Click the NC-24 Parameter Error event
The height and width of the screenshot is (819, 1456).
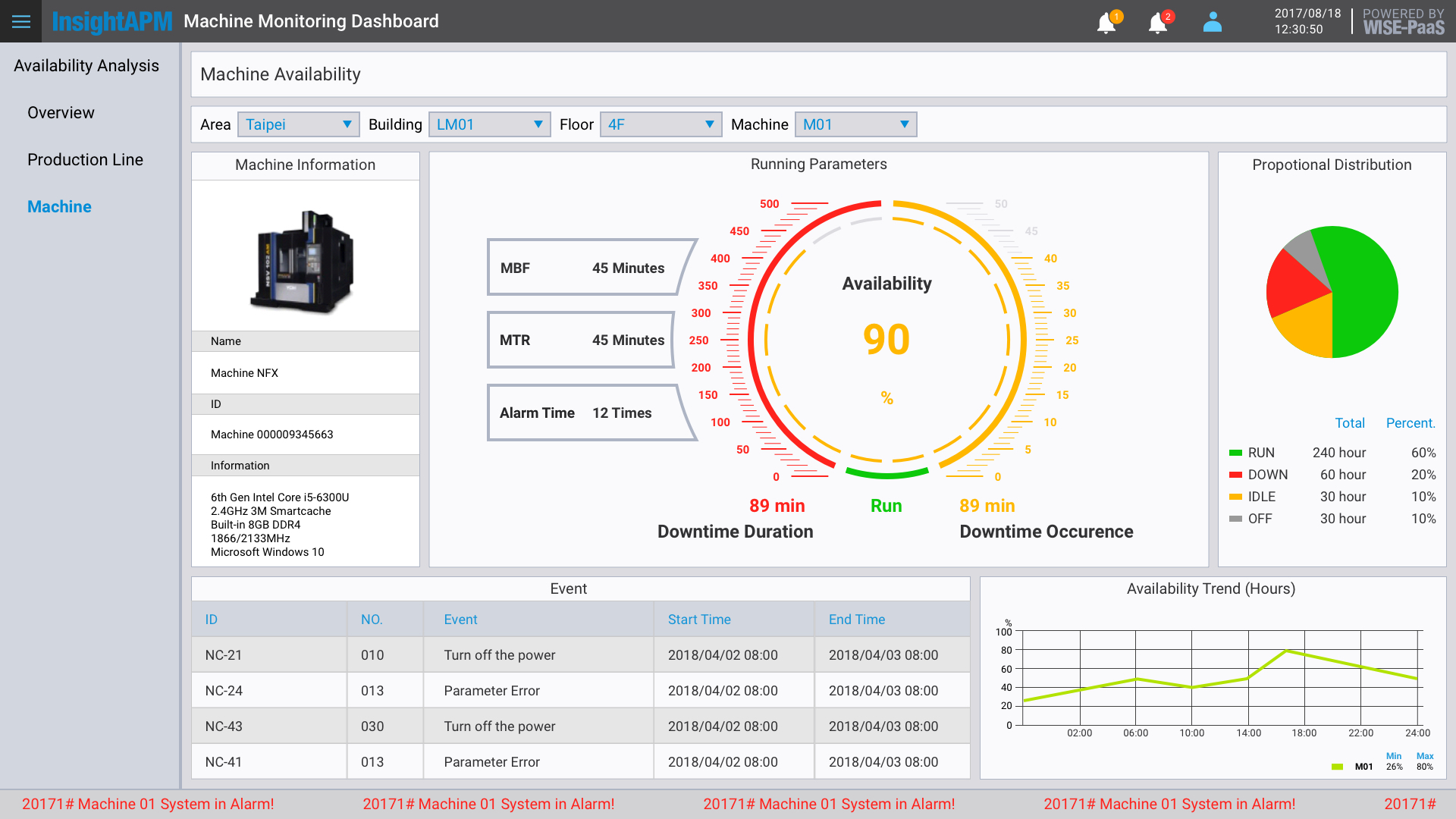[492, 691]
